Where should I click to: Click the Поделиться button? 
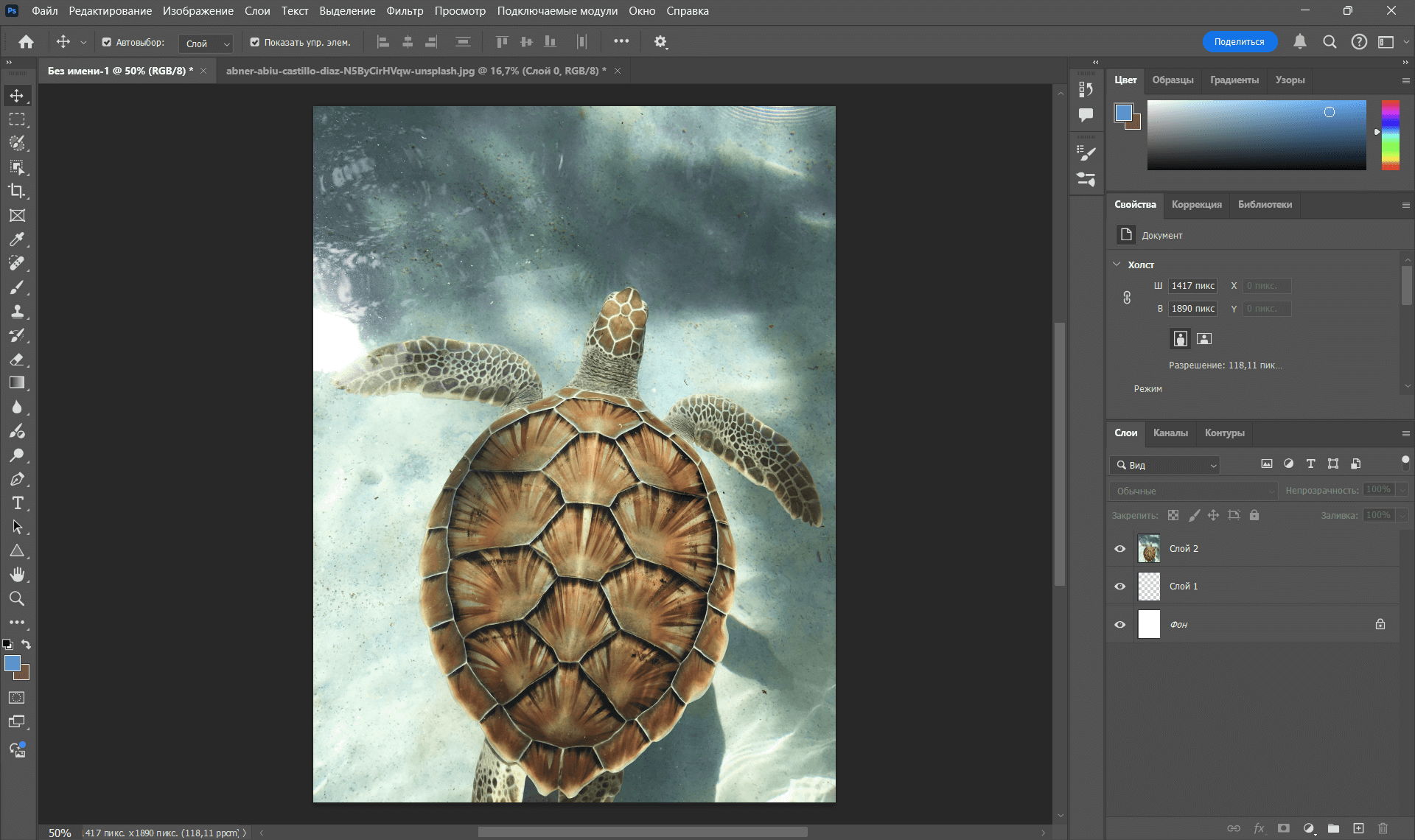1239,42
